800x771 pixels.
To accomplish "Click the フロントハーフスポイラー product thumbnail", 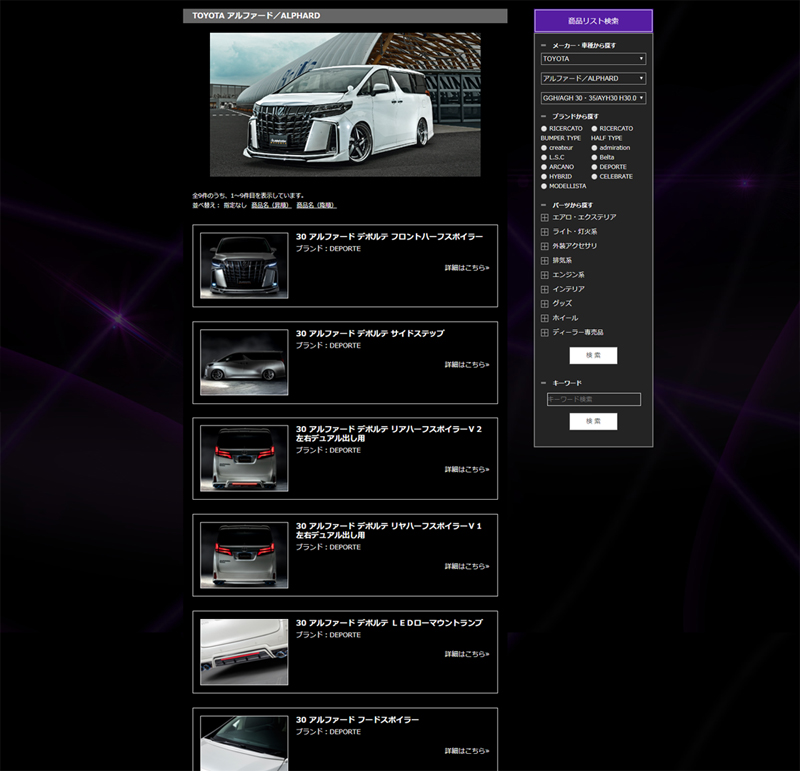I will (244, 266).
